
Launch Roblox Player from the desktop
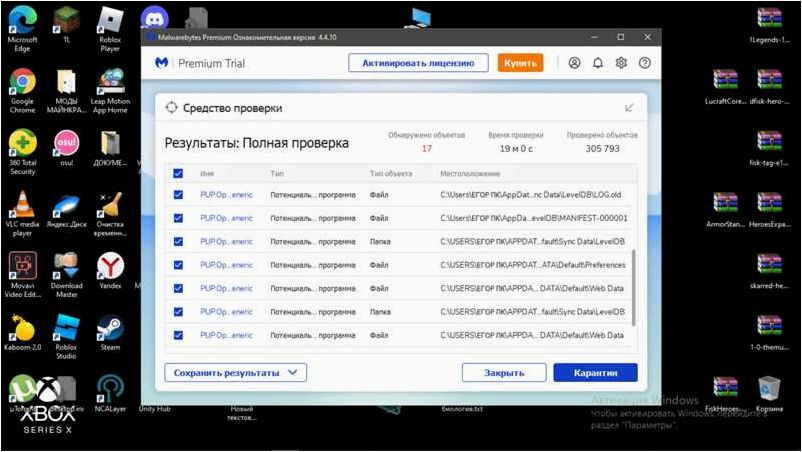click(x=110, y=30)
